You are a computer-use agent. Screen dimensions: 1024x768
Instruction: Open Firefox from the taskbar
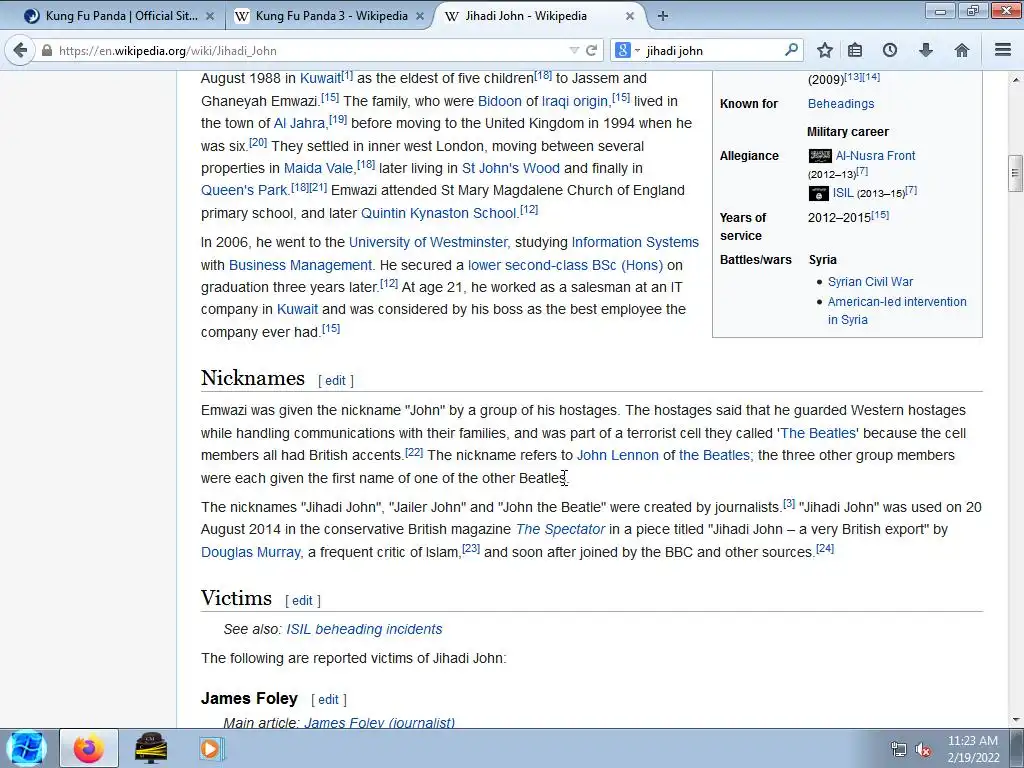pos(89,748)
